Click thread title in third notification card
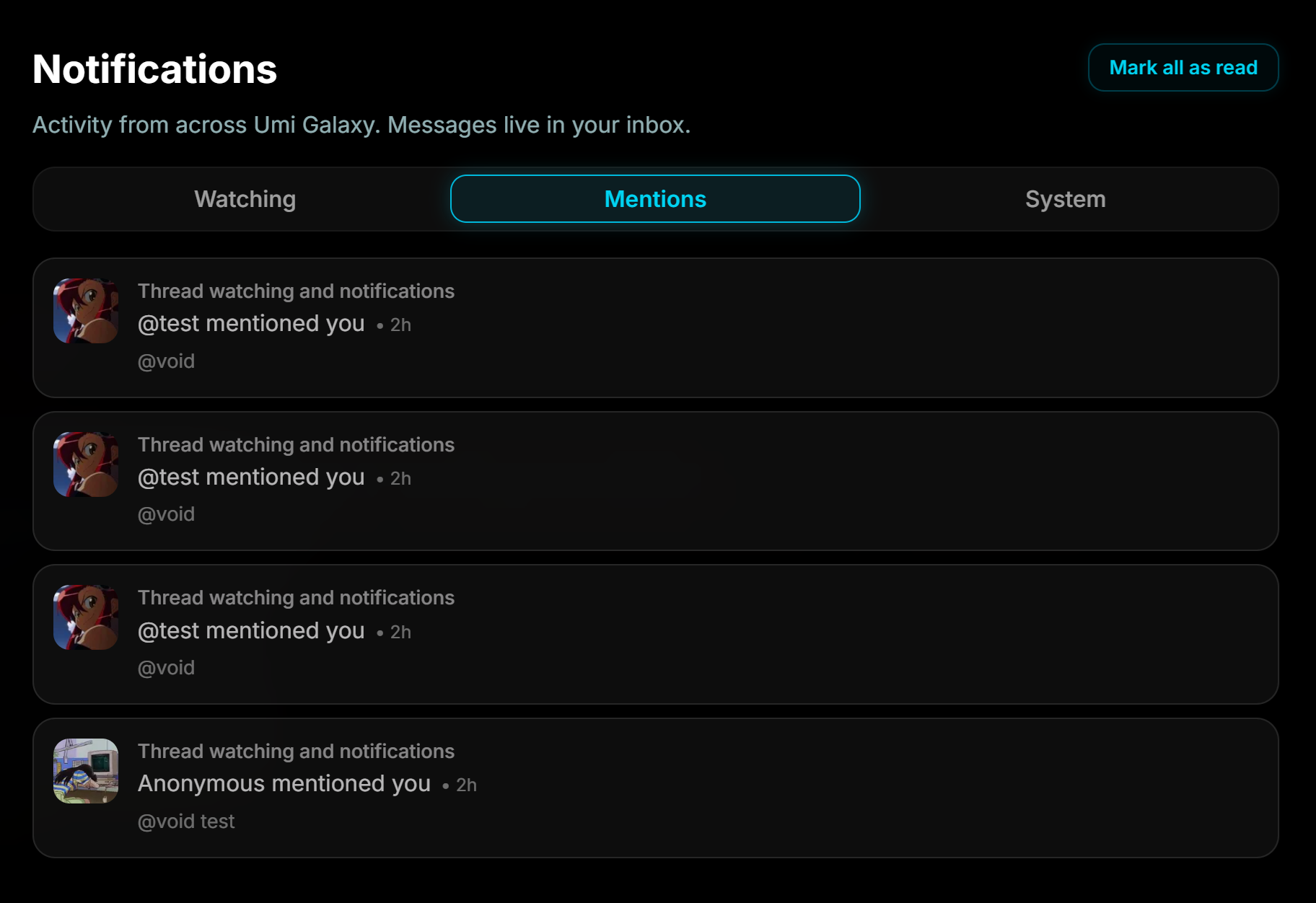The height and width of the screenshot is (903, 1316). pos(296,597)
